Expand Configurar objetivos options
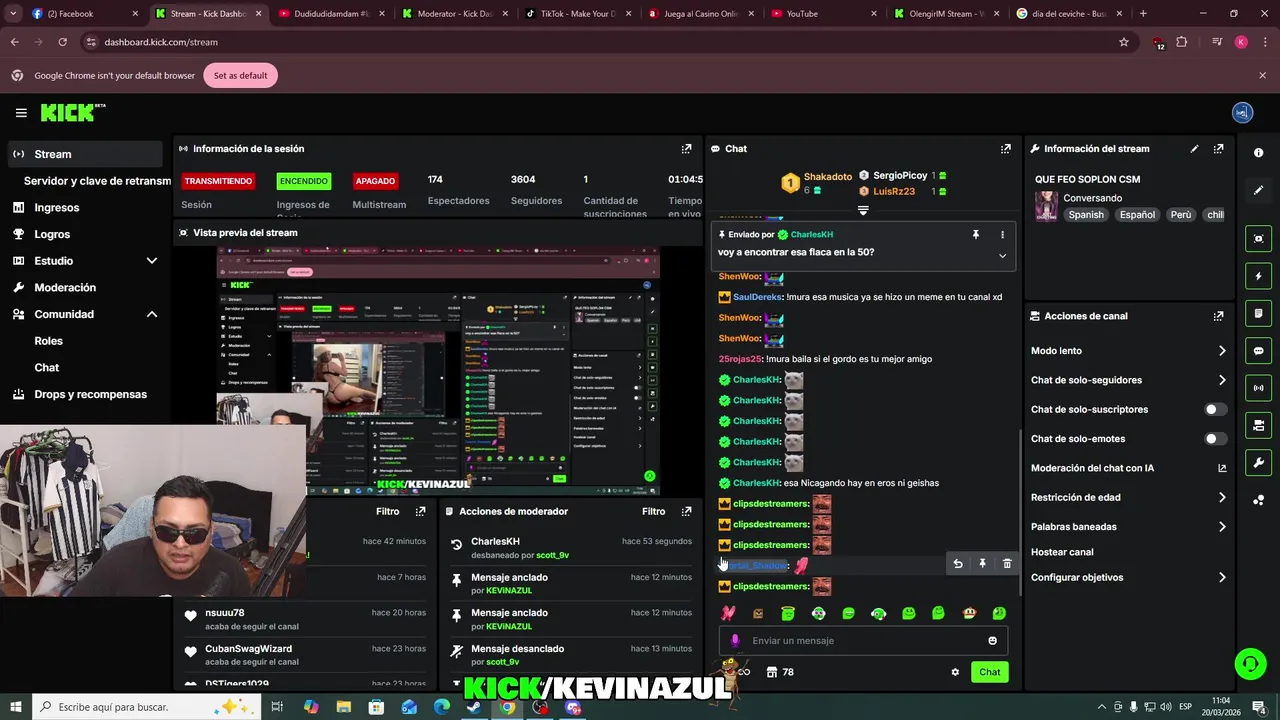This screenshot has height=720, width=1280. pyautogui.click(x=1222, y=578)
